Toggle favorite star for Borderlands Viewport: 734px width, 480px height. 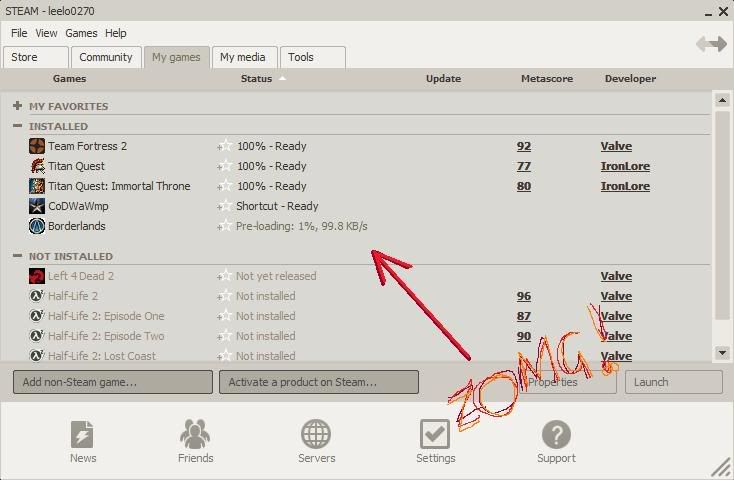[x=225, y=226]
